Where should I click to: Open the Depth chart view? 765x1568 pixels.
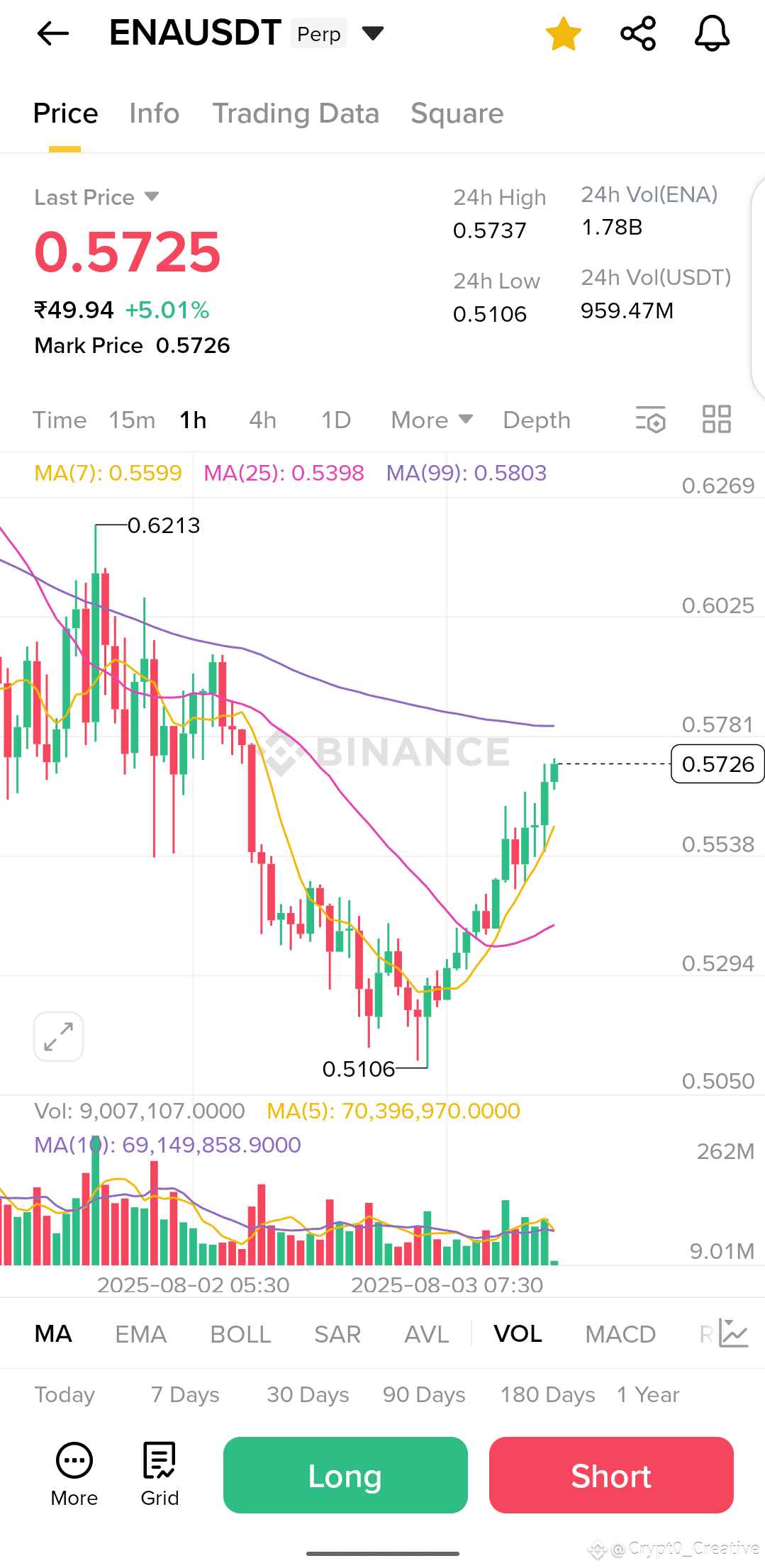[x=537, y=420]
